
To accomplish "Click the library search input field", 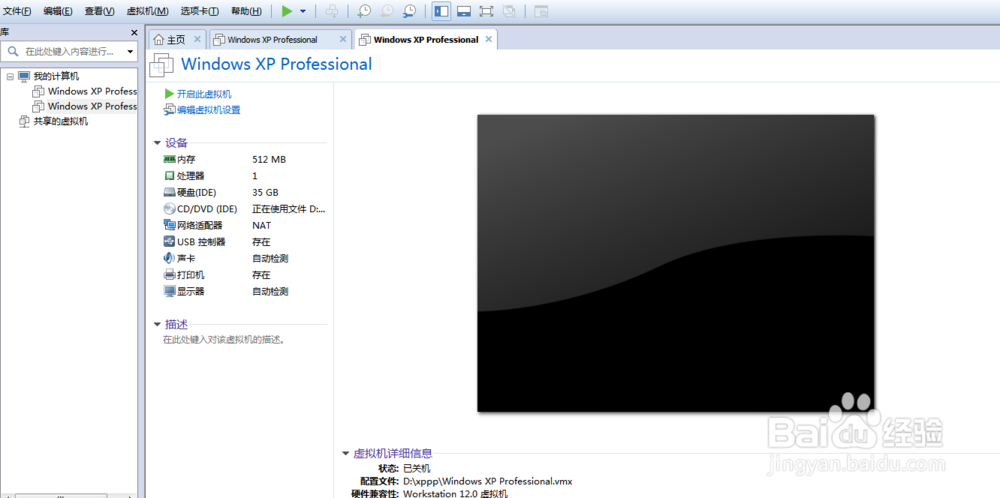I will (69, 52).
